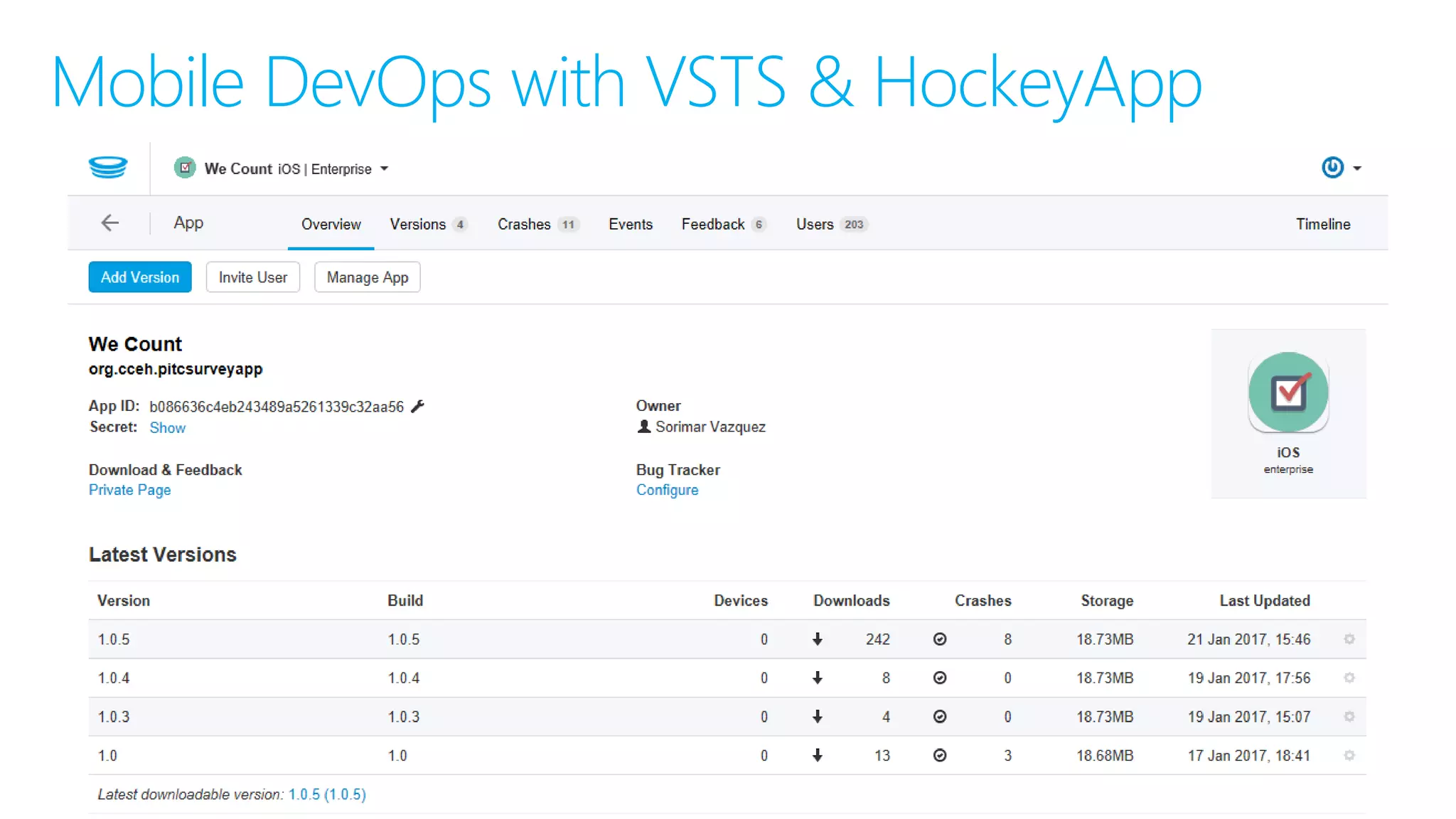
Task: Click storage value 18.68MB
Action: 1105,755
